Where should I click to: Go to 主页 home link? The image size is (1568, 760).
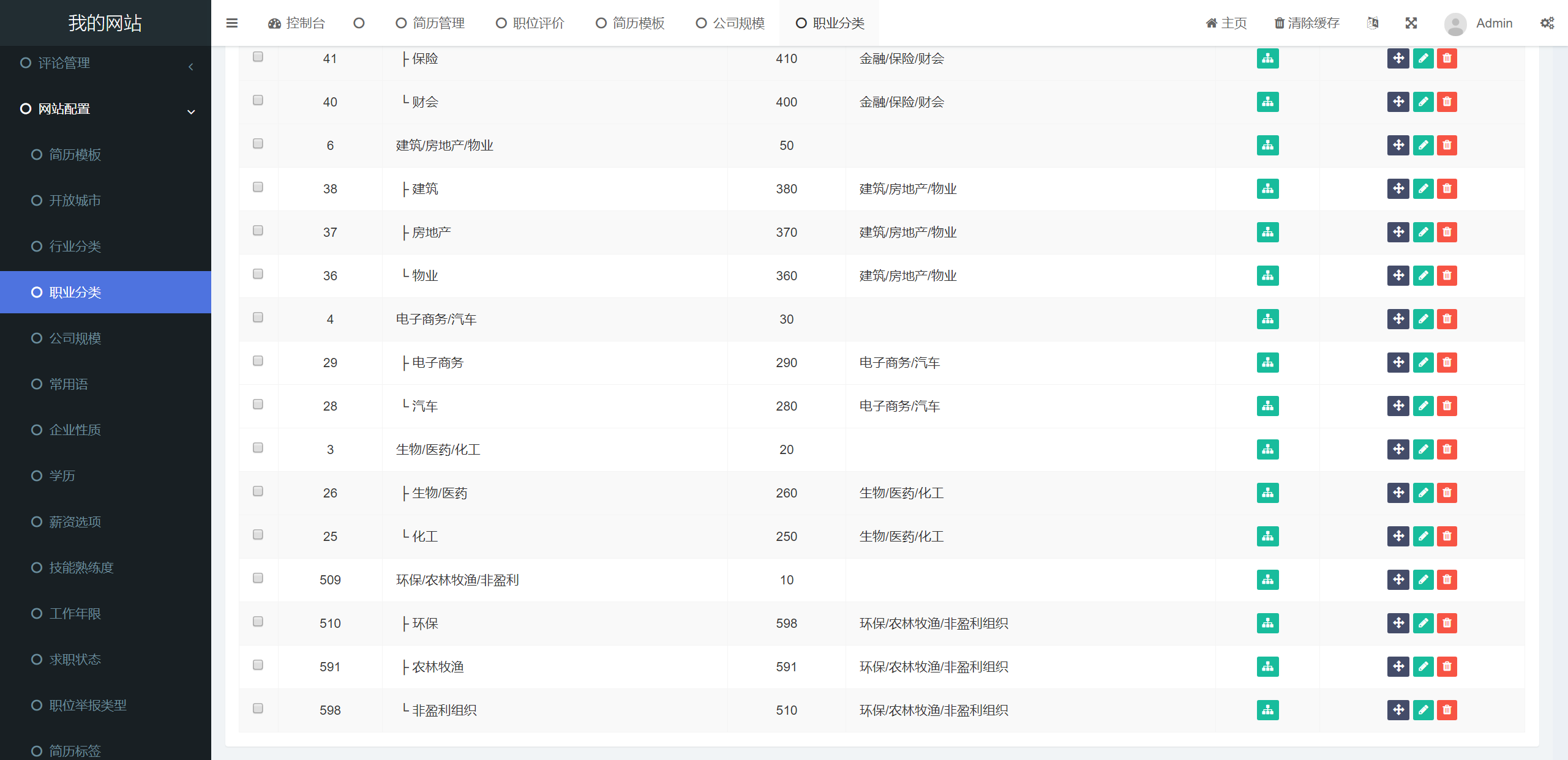[1226, 23]
